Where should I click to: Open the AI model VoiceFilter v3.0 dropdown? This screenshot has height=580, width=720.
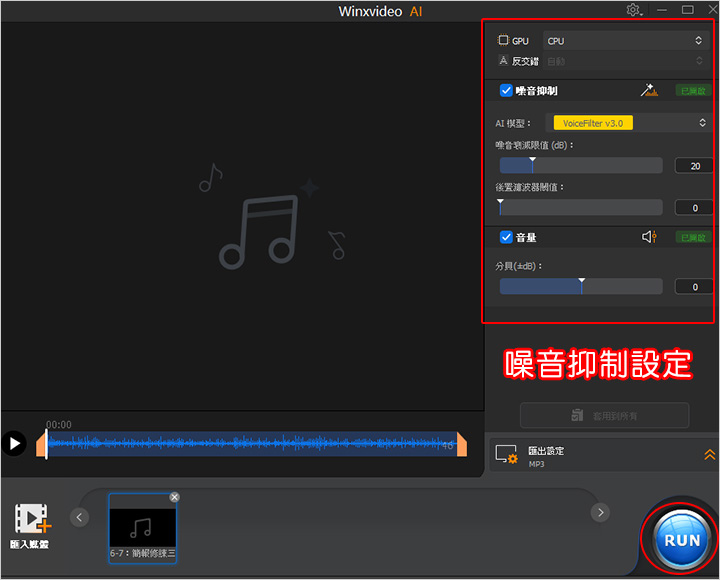(629, 123)
